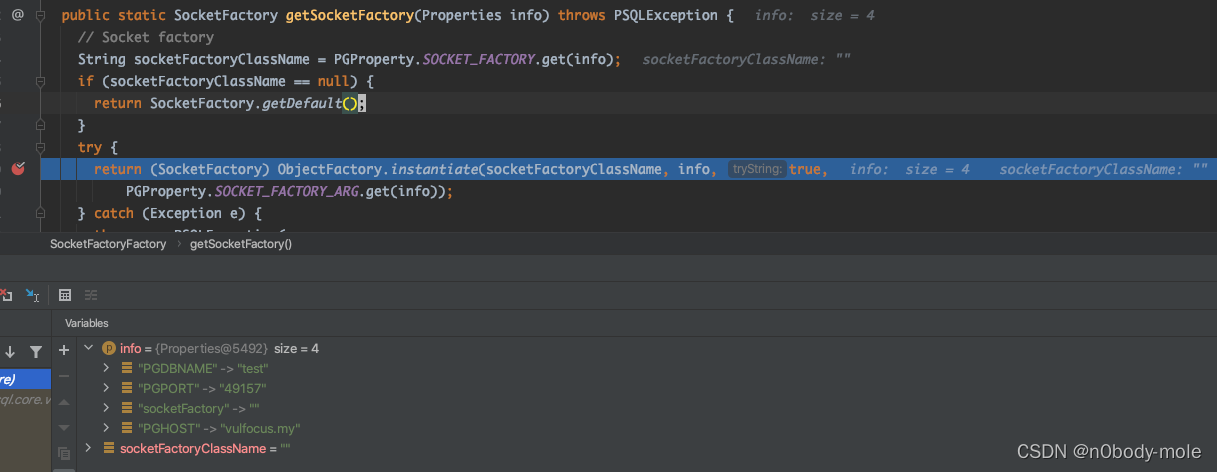The image size is (1217, 472).
Task: Open the frames filter funnel icon
Action: pyautogui.click(x=36, y=352)
